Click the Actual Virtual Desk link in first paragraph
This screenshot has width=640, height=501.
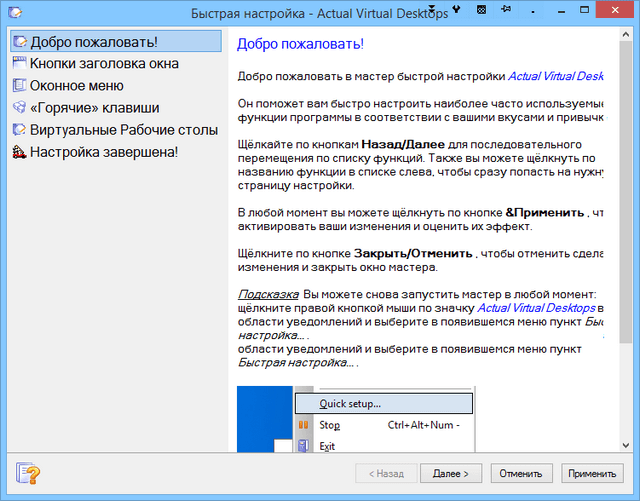[556, 76]
